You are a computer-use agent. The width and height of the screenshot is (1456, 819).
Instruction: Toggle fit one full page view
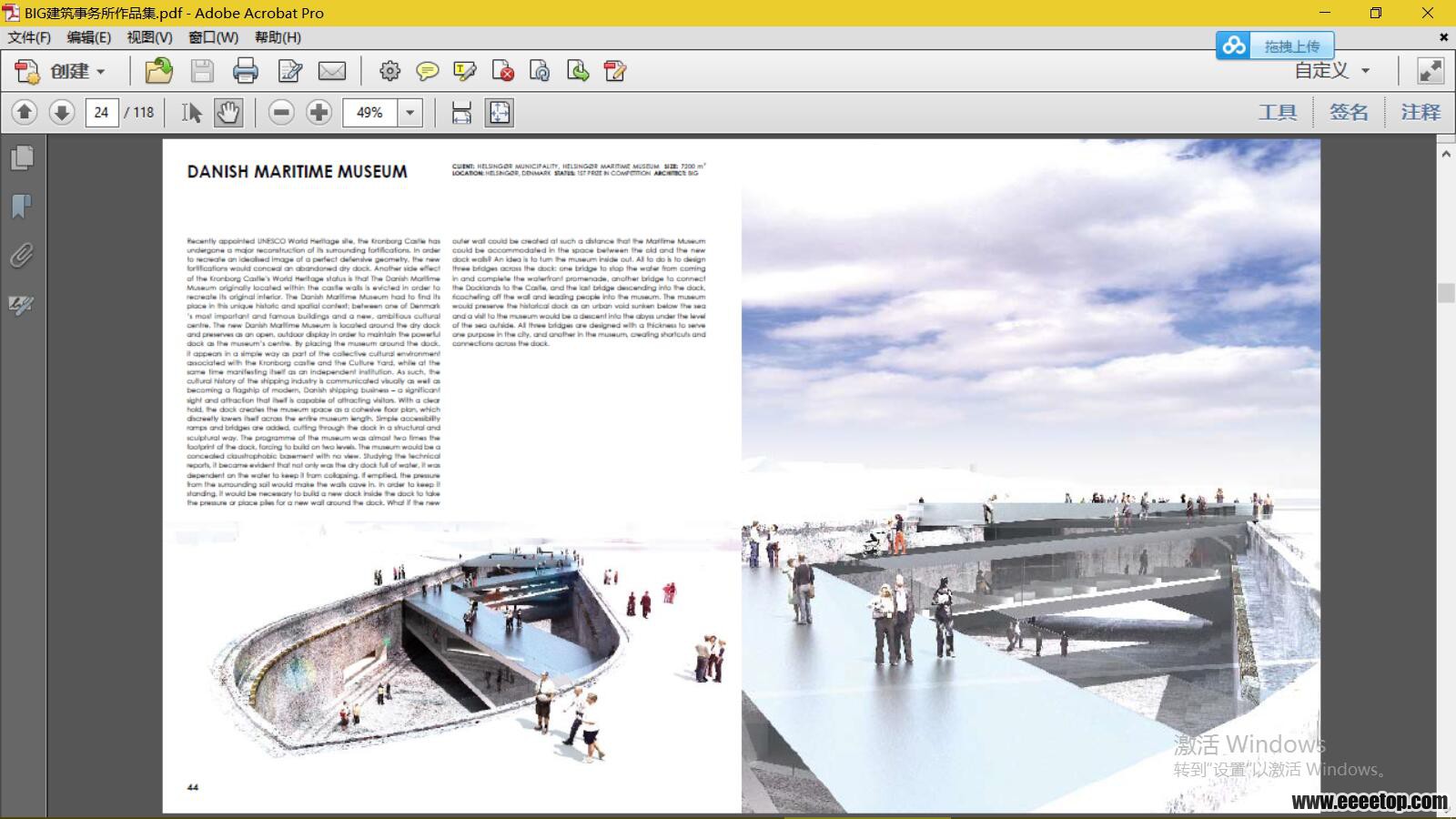500,112
